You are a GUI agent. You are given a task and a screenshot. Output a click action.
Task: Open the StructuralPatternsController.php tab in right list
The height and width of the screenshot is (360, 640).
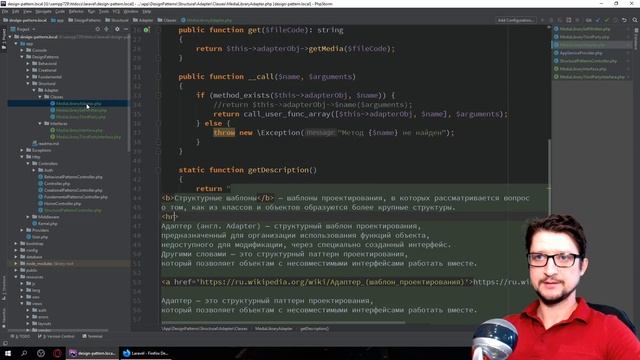(x=588, y=61)
